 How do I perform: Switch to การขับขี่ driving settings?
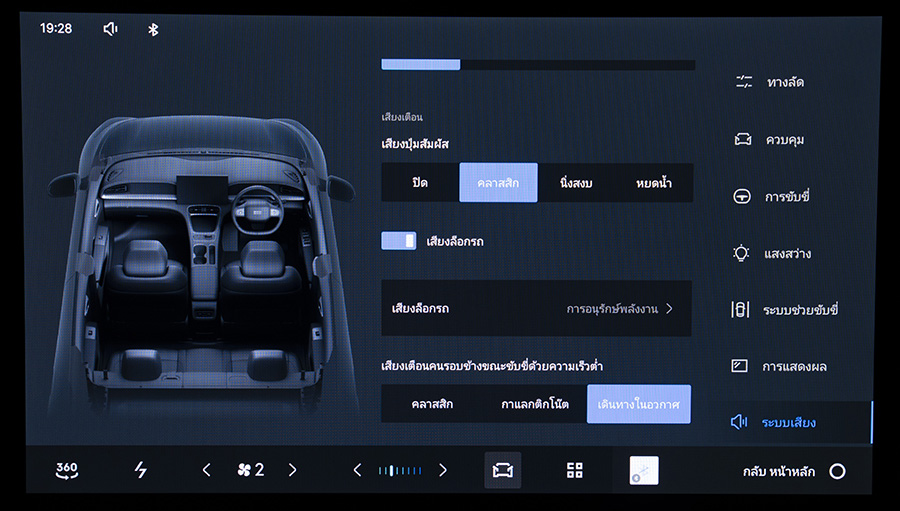point(785,196)
